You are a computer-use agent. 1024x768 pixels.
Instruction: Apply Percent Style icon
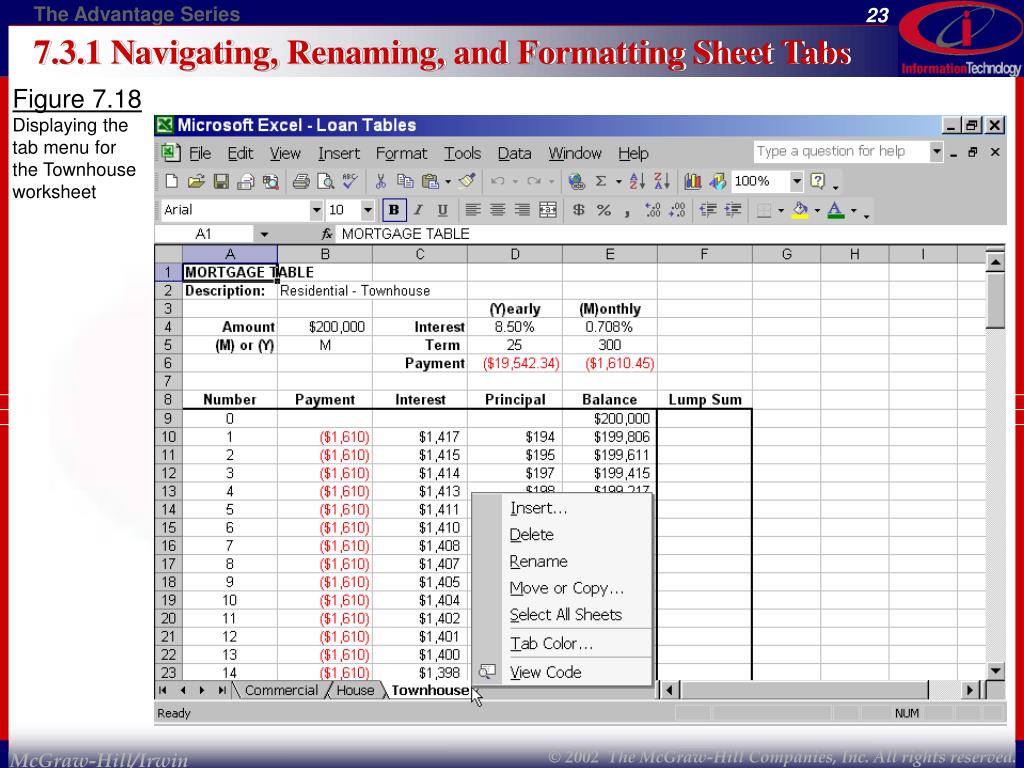pos(604,210)
